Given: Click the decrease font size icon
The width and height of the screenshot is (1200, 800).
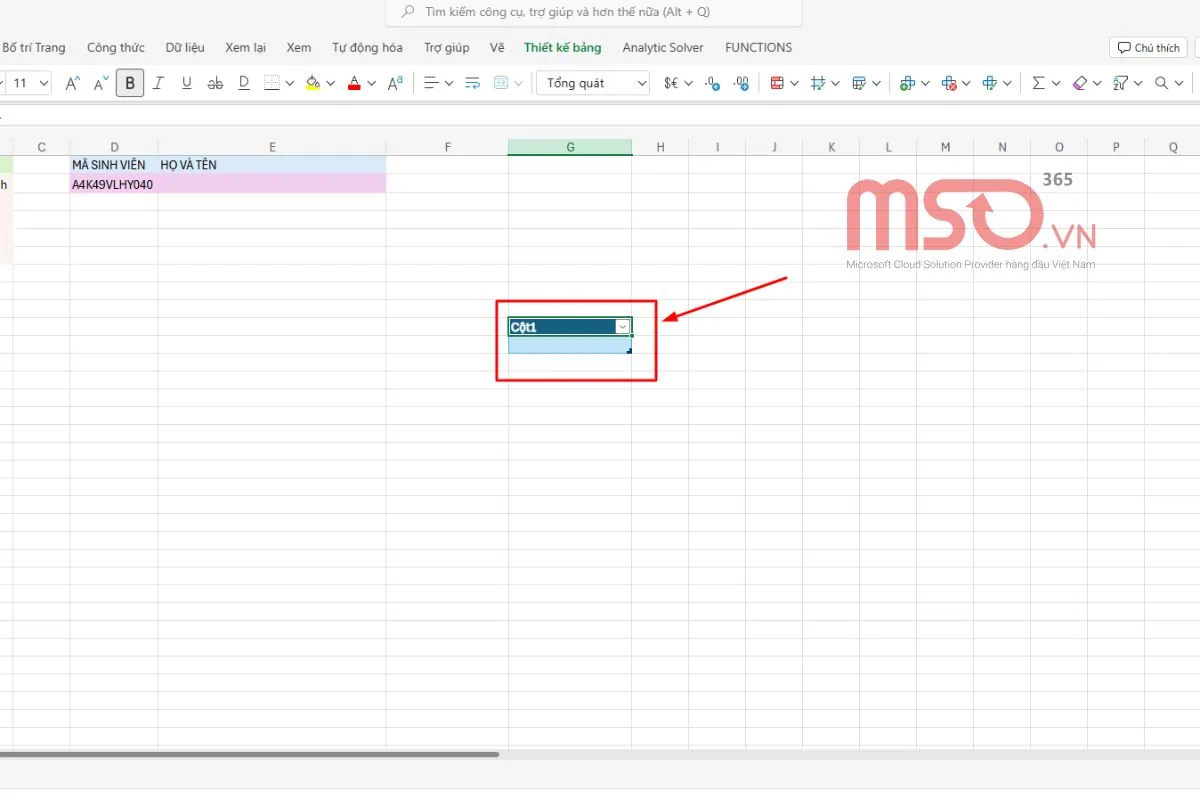Looking at the screenshot, I should [100, 83].
